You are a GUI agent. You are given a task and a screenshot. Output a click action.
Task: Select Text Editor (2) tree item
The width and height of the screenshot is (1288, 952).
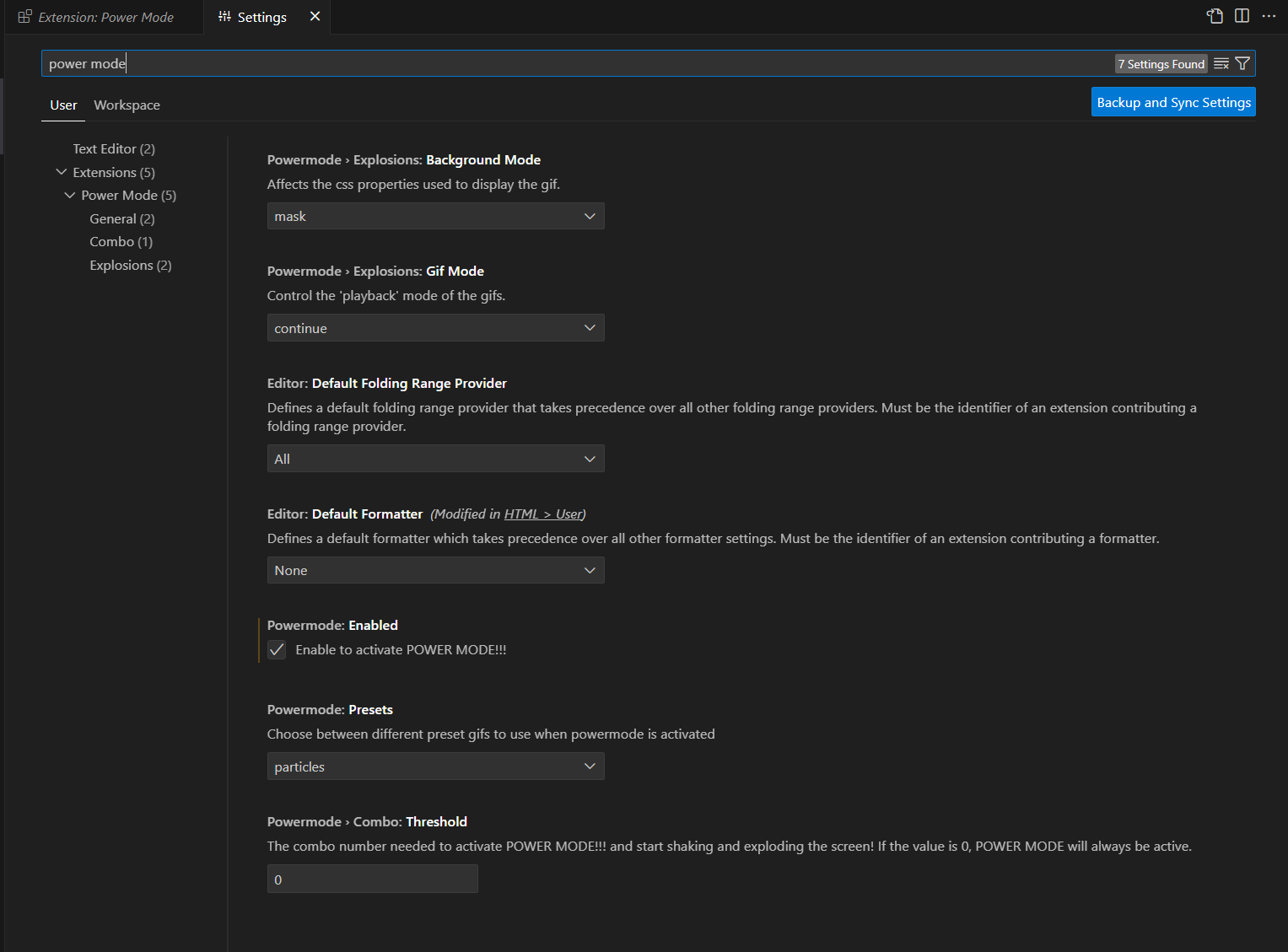114,149
